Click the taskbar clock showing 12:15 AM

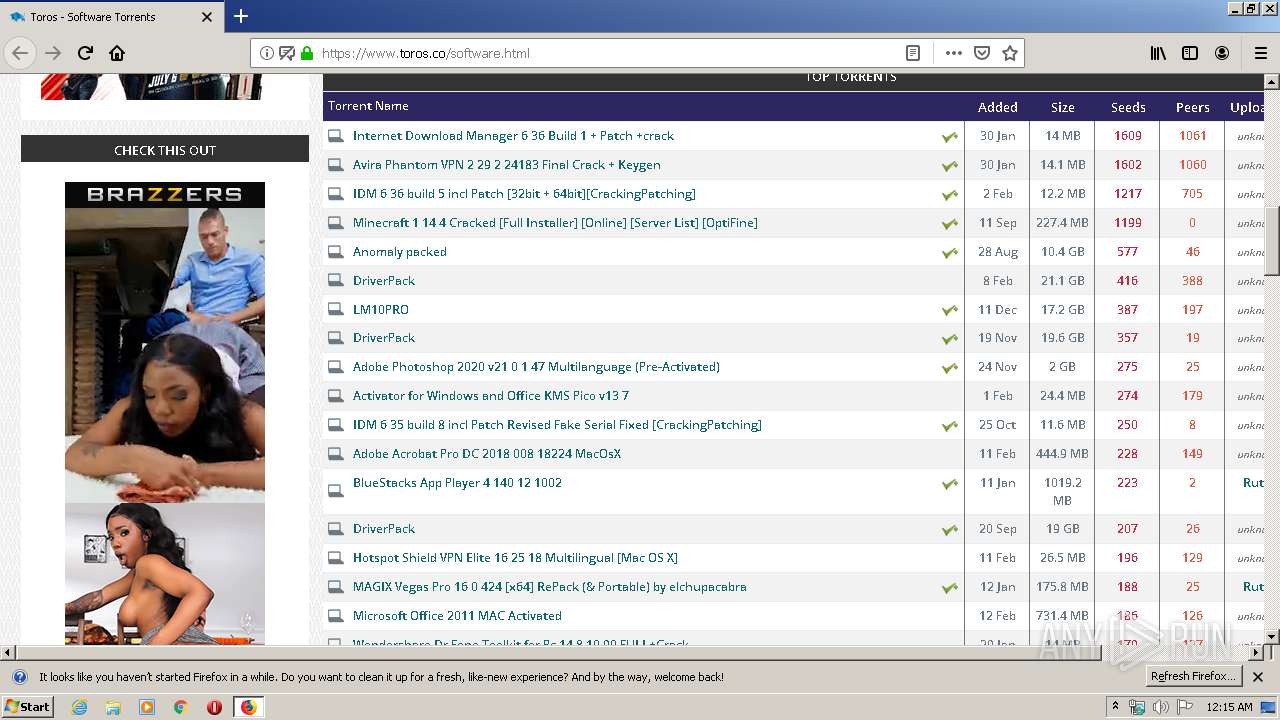(x=1229, y=707)
